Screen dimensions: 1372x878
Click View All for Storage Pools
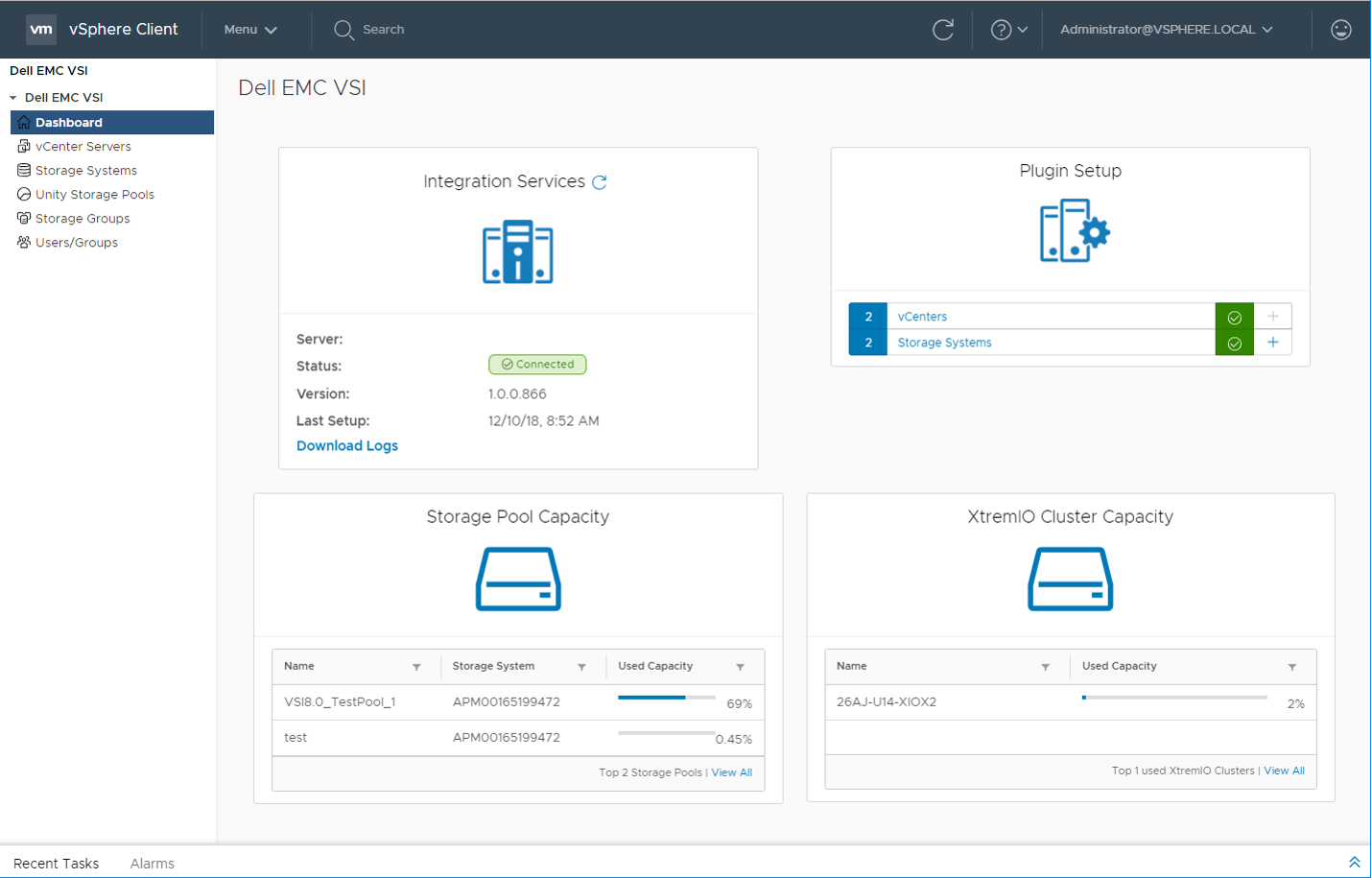click(x=732, y=772)
